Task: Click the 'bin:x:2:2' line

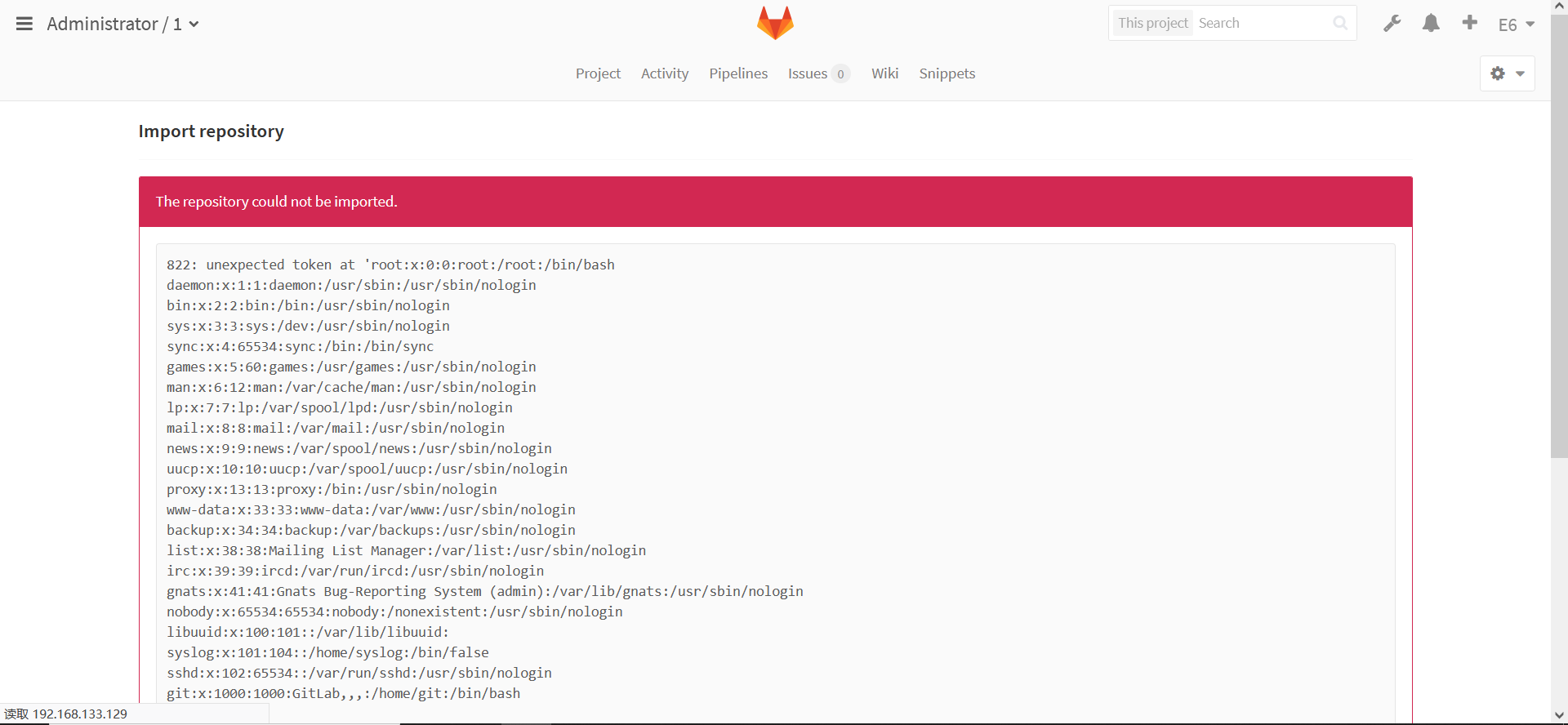Action: (308, 305)
